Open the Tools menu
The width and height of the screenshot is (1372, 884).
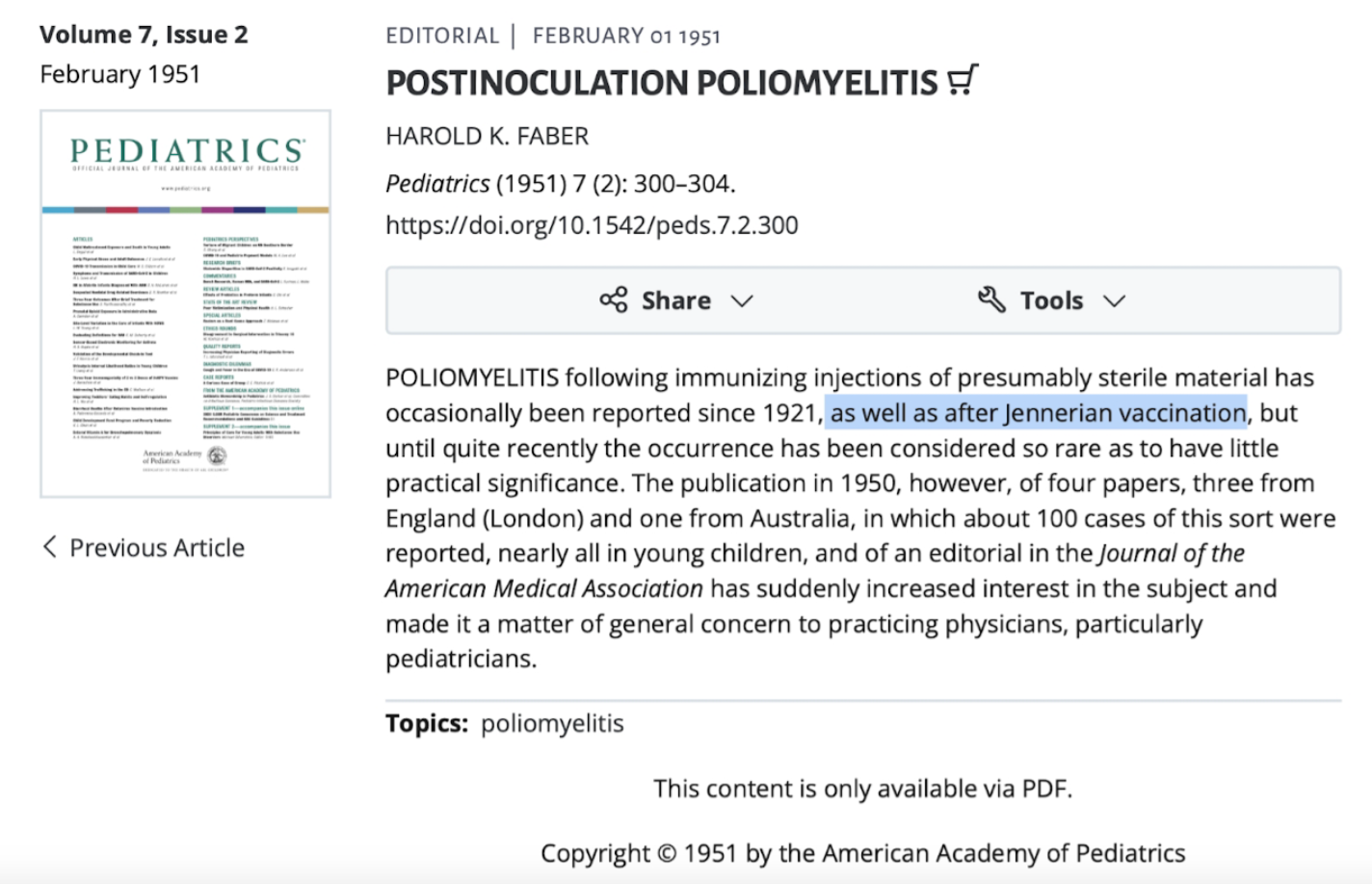(1051, 300)
